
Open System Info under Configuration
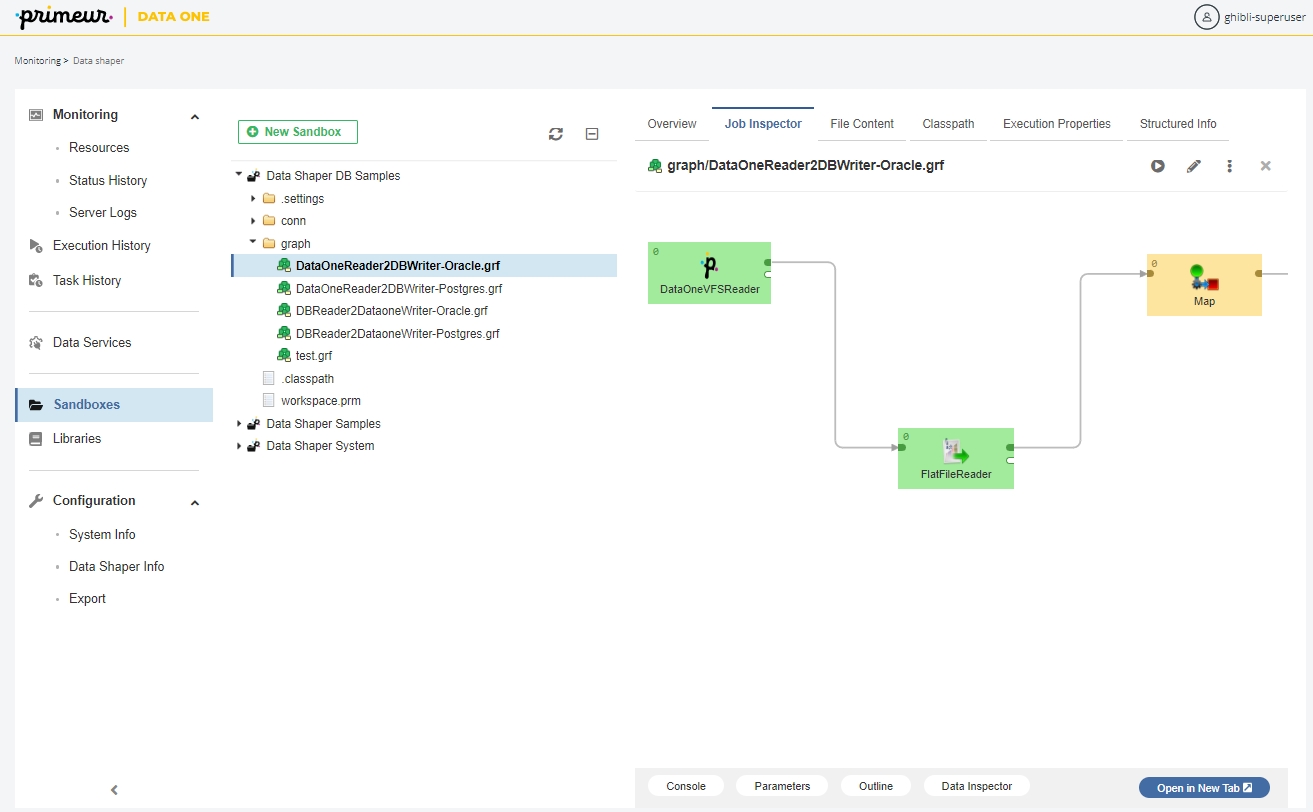tap(102, 535)
